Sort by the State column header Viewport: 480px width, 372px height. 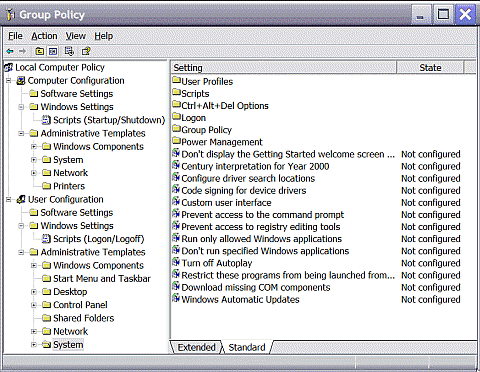click(x=430, y=68)
